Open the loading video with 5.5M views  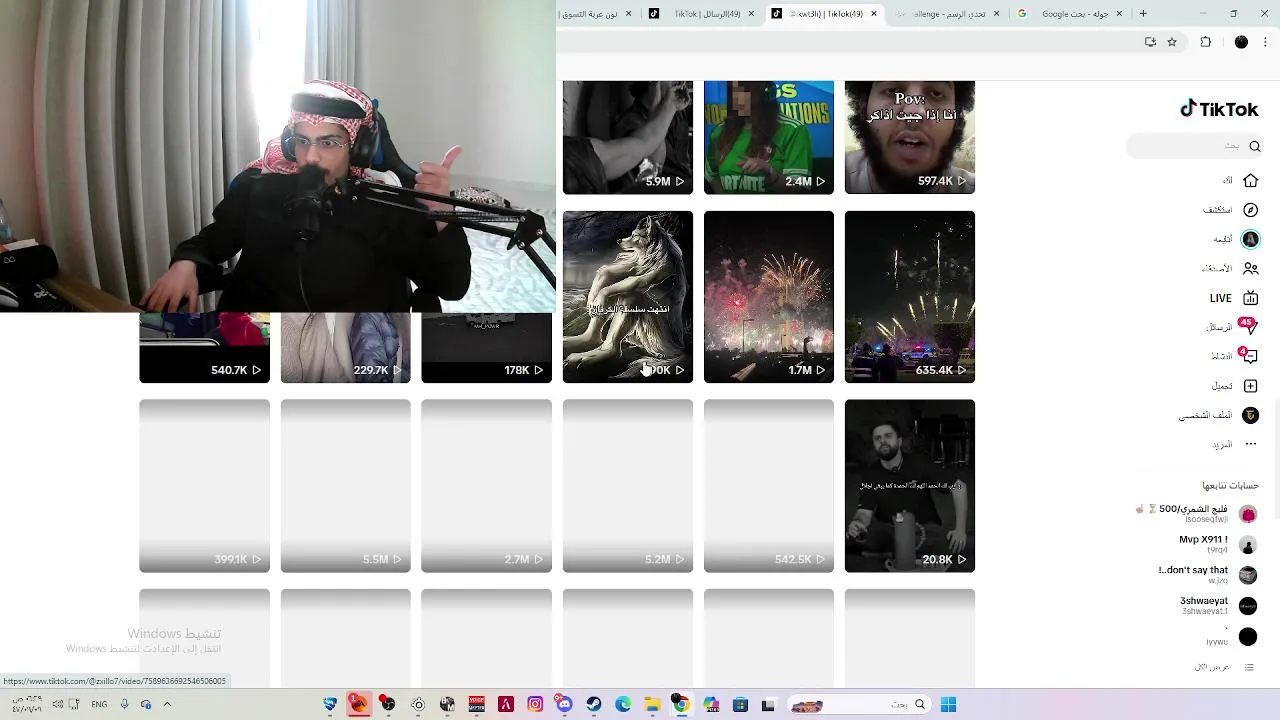[x=345, y=486]
